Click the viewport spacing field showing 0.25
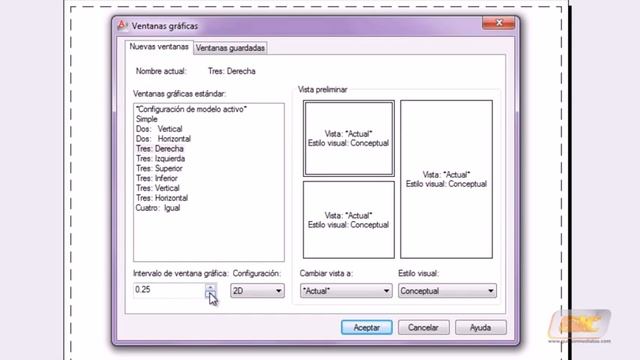 tap(169, 290)
